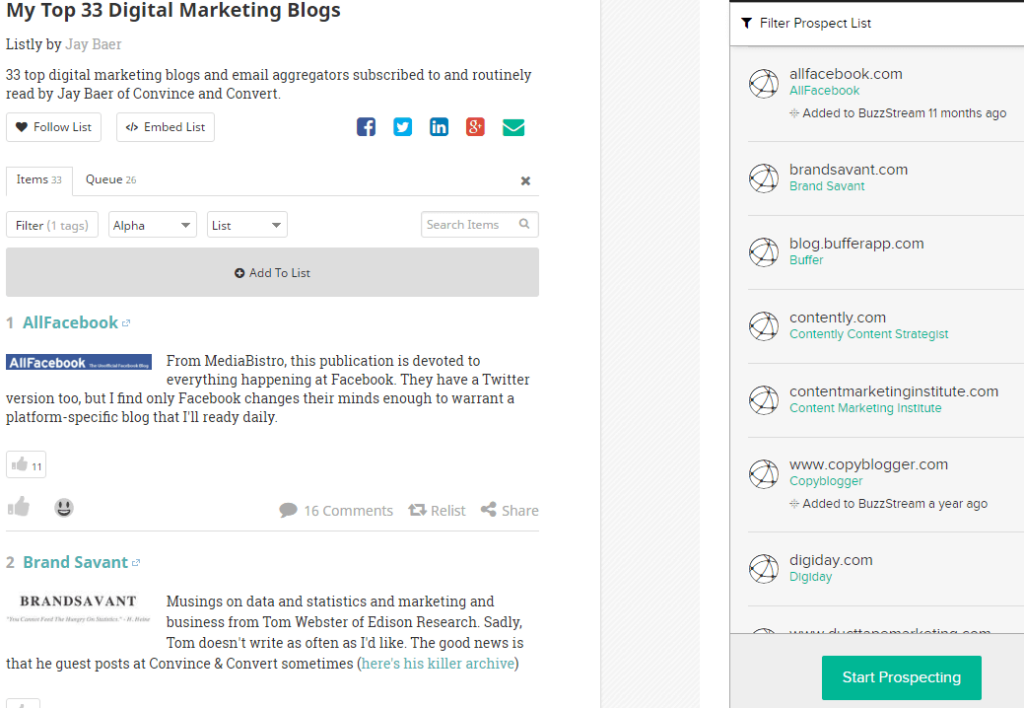Select the Items tab
The image size is (1024, 708).
pos(39,180)
